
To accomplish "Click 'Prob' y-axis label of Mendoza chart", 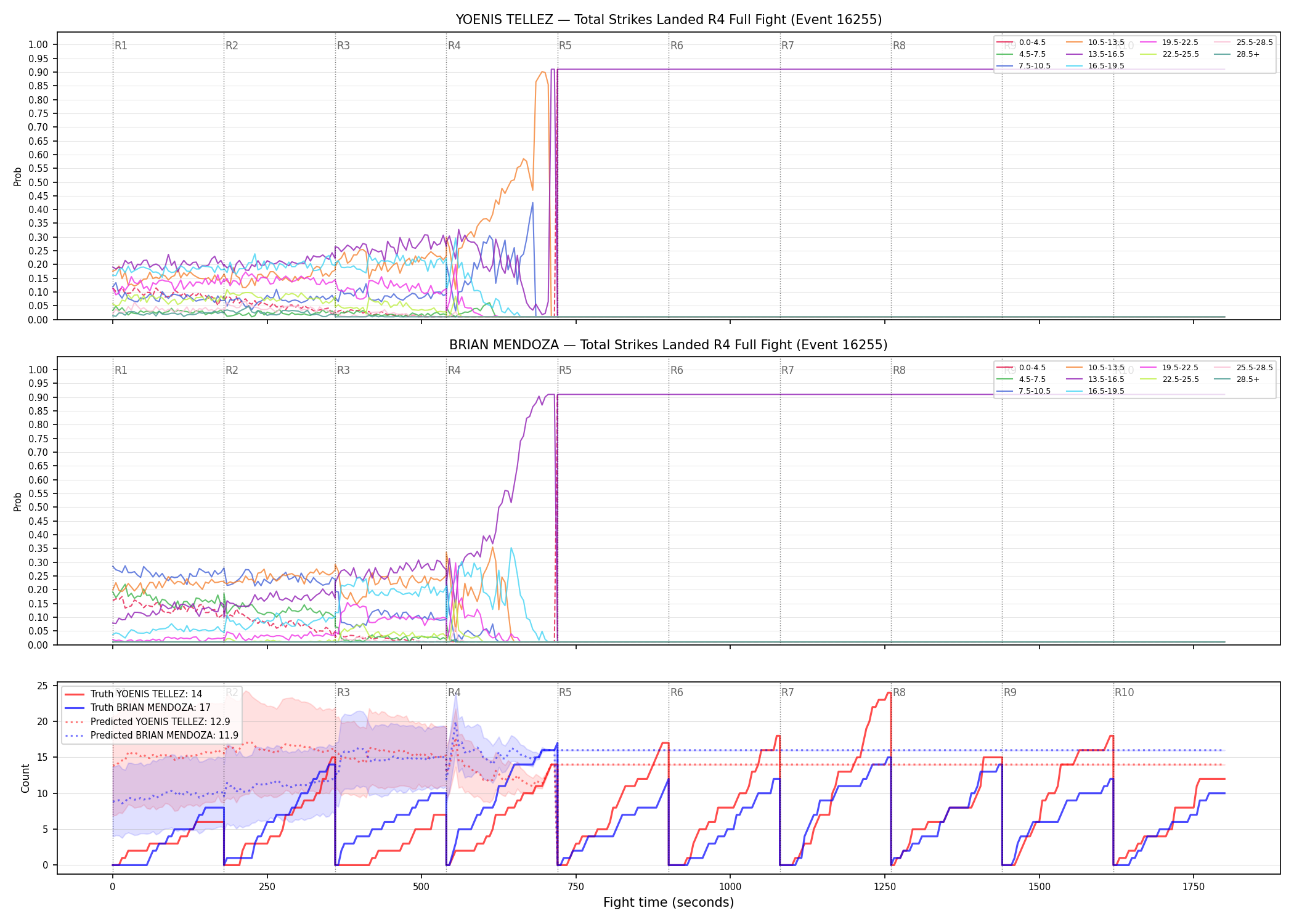I will tap(18, 501).
